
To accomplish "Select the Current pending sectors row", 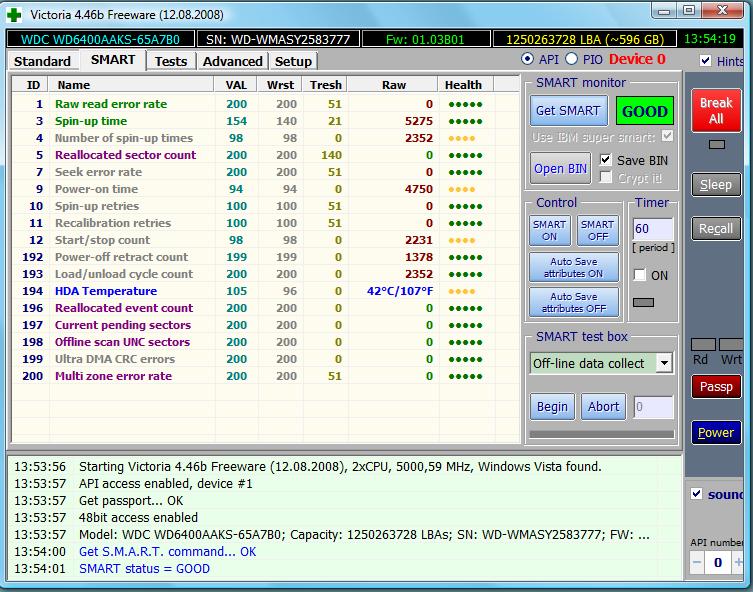I will (266, 325).
